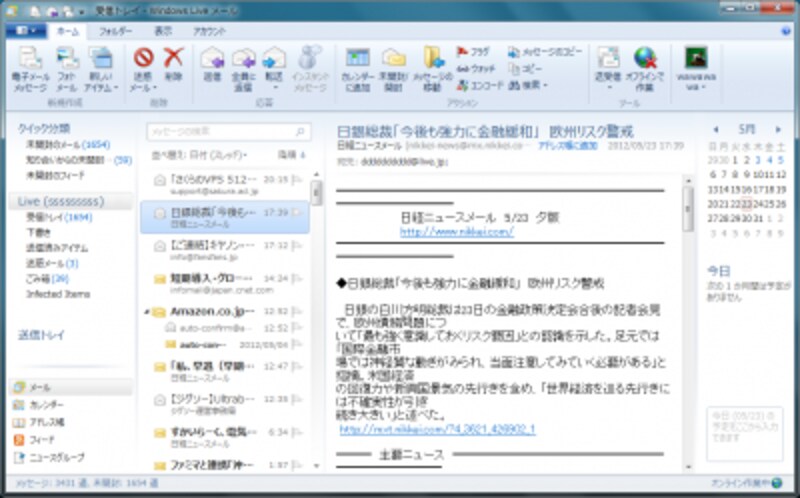The image size is (800, 498).
Task: Open ニュースグループ in bottom shortcuts pane
Action: click(70, 457)
